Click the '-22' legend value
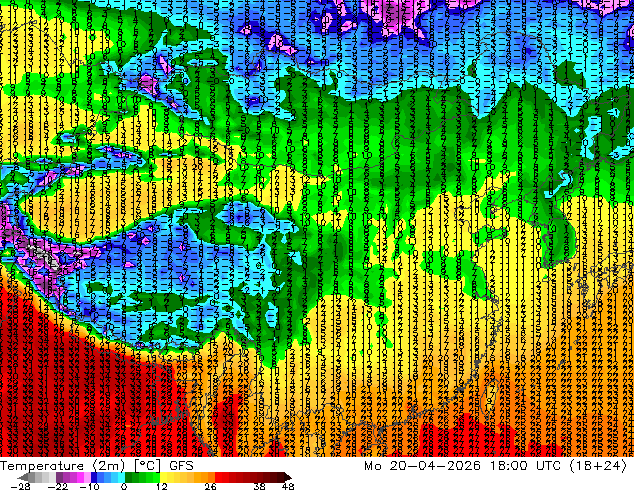This screenshot has width=634, height=490. click(58, 486)
